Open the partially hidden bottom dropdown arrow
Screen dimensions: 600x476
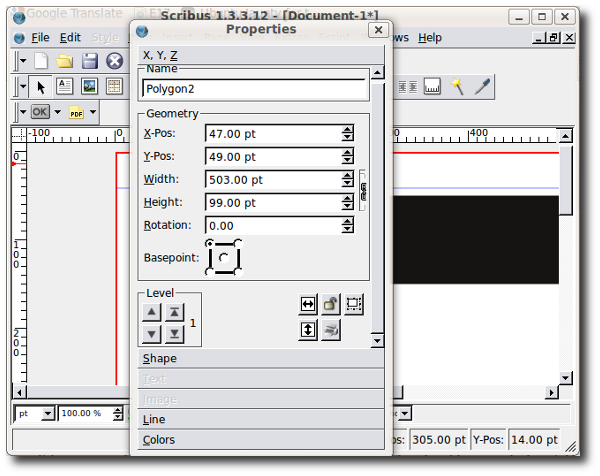pos(405,414)
